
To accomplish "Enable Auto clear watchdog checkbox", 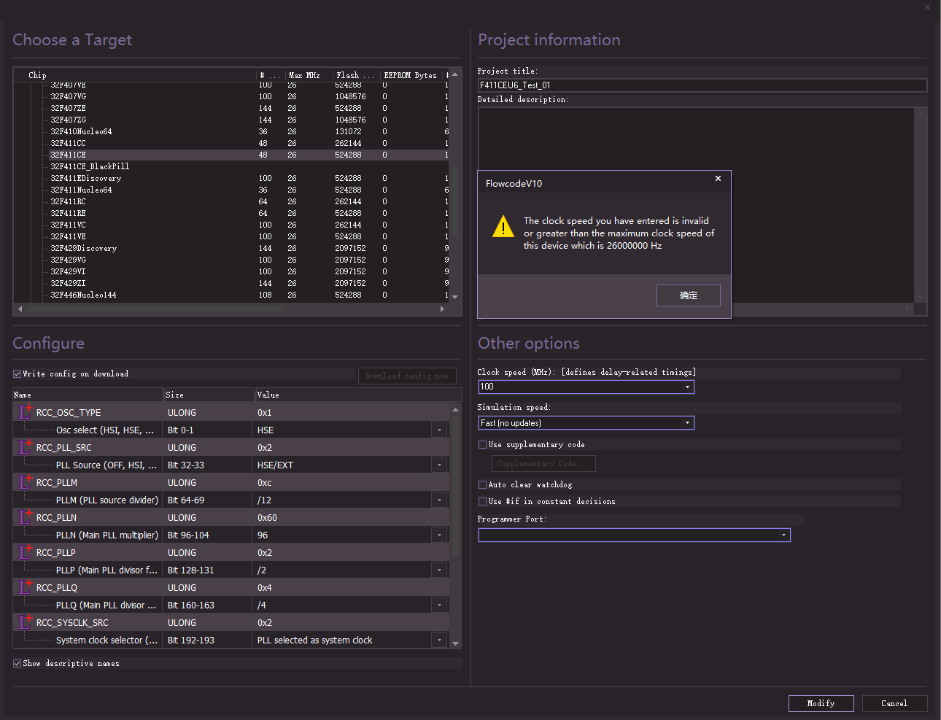I will click(x=483, y=484).
